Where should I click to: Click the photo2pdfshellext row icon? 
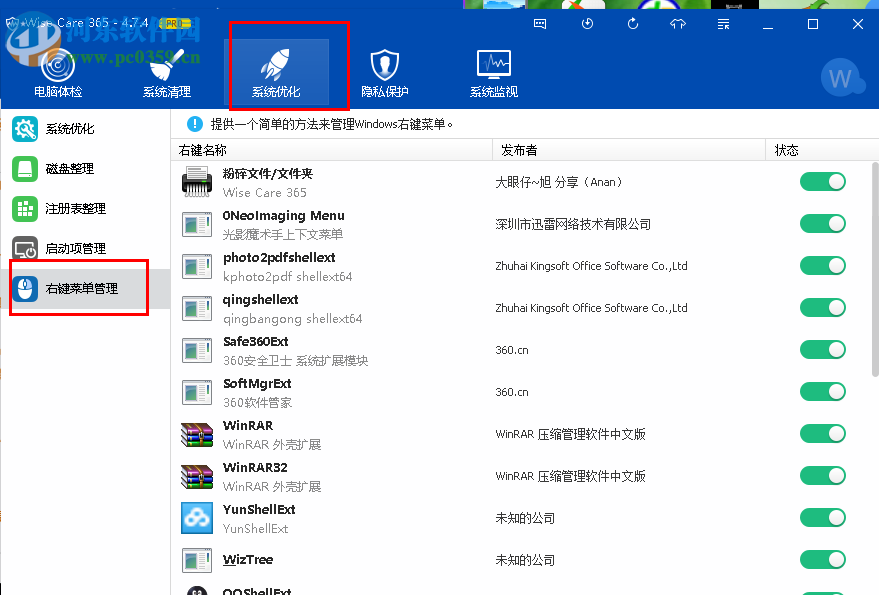(x=197, y=266)
